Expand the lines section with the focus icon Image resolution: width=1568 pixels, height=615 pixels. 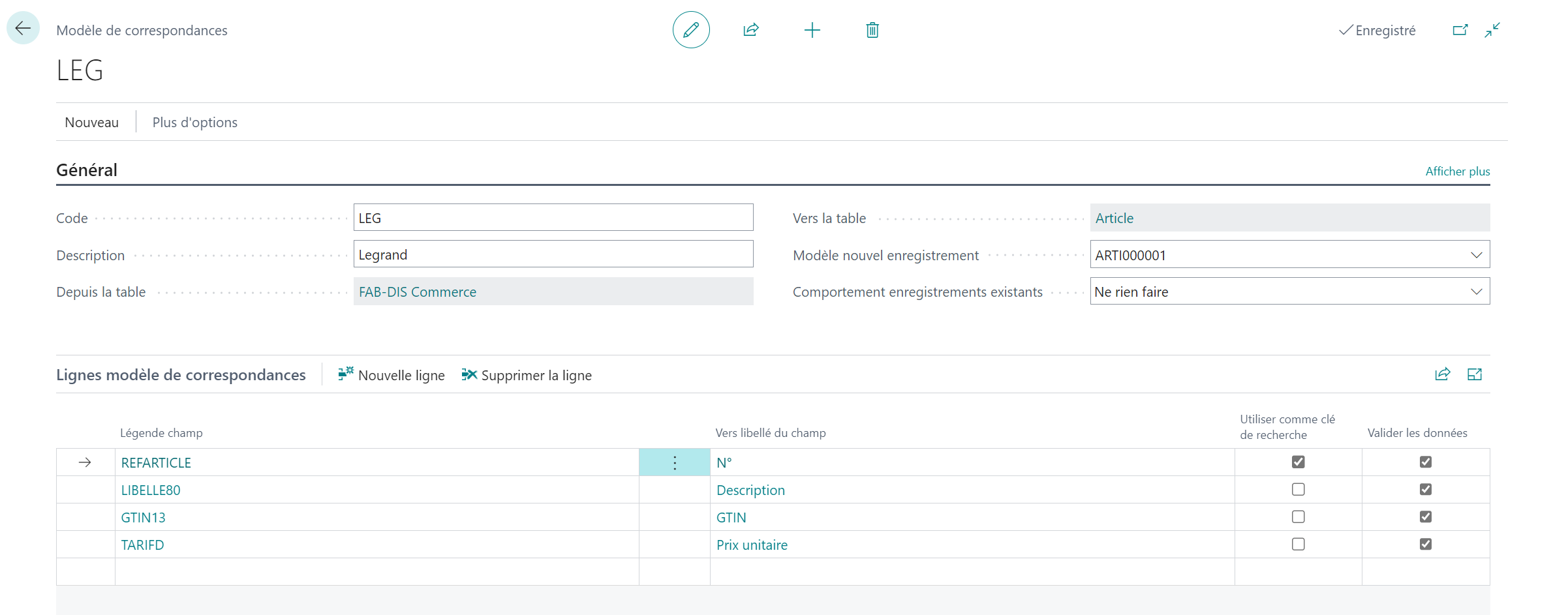click(x=1475, y=374)
